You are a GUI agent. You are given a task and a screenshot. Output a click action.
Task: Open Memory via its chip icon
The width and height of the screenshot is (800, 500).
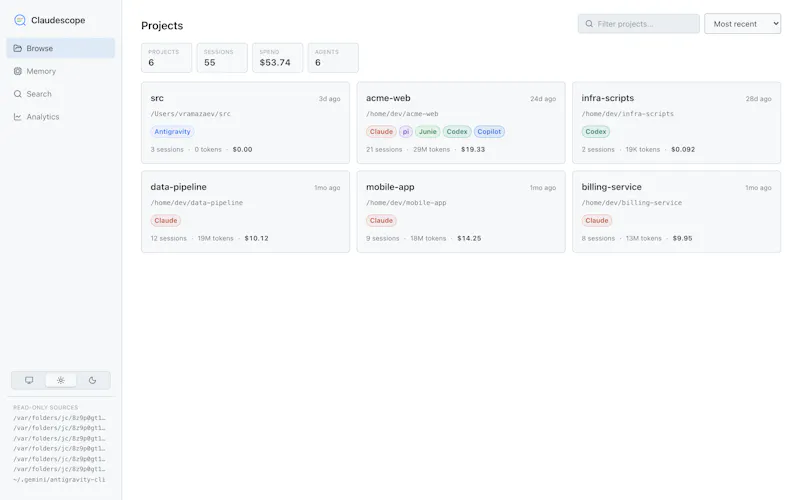(x=18, y=71)
